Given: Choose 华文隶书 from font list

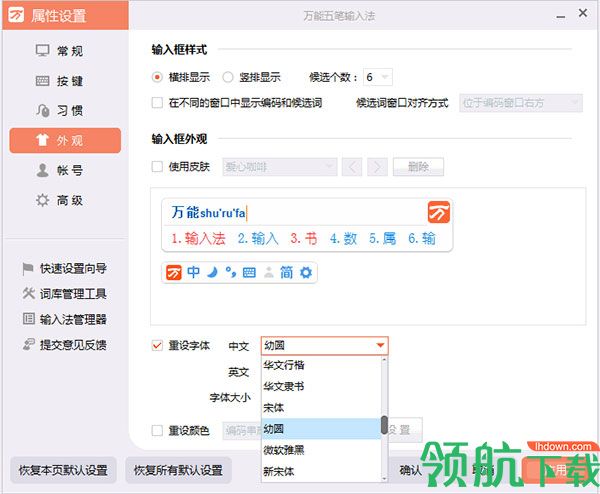Looking at the screenshot, I should pyautogui.click(x=321, y=386).
